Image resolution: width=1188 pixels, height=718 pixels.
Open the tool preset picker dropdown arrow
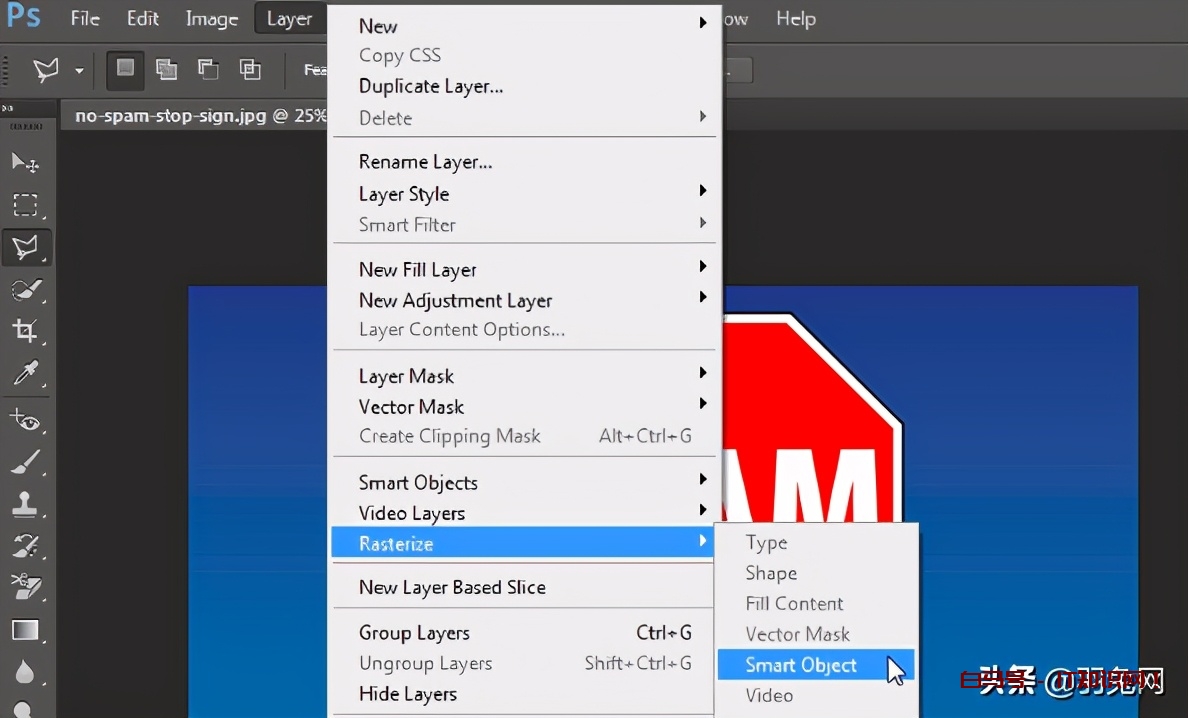[x=79, y=70]
